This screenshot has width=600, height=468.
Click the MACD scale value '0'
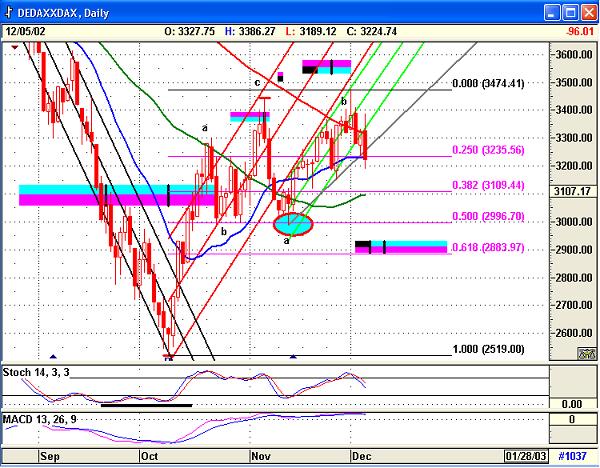point(572,419)
